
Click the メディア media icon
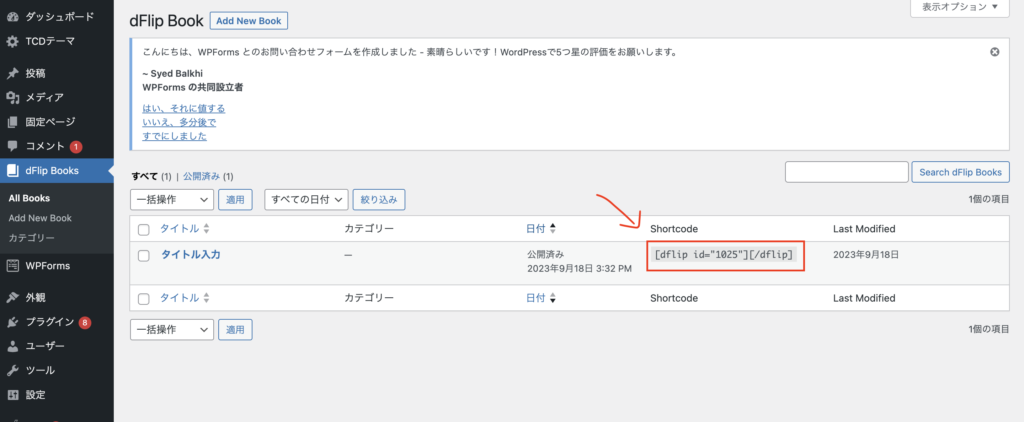pyautogui.click(x=12, y=97)
